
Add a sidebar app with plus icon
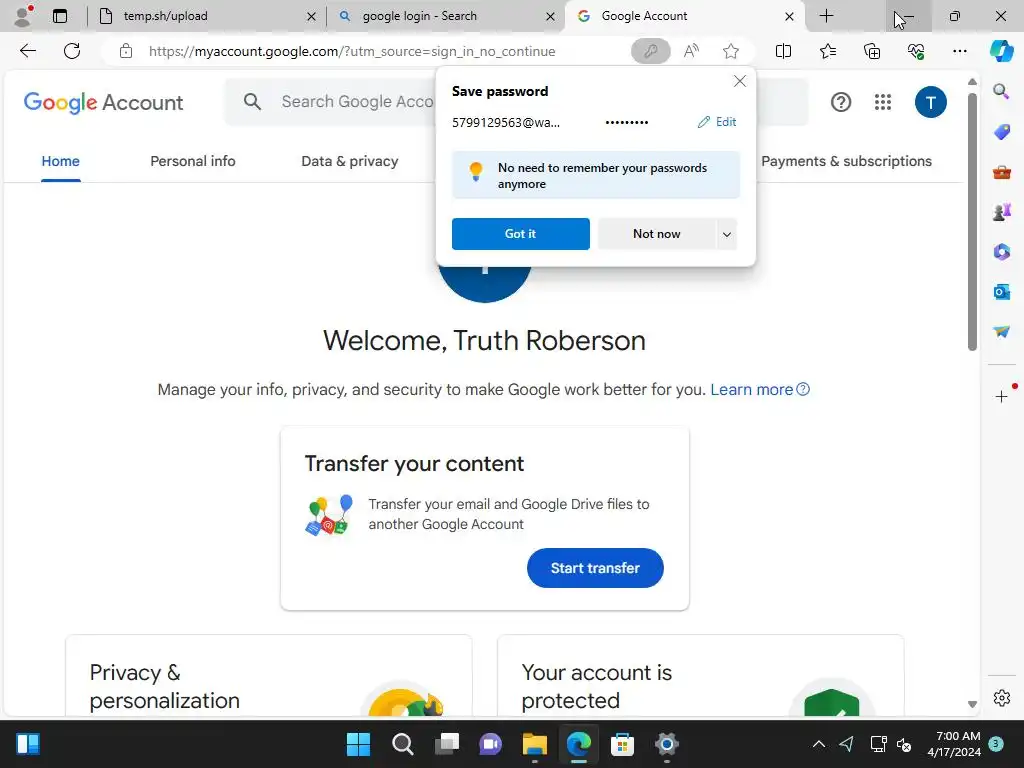point(1001,396)
